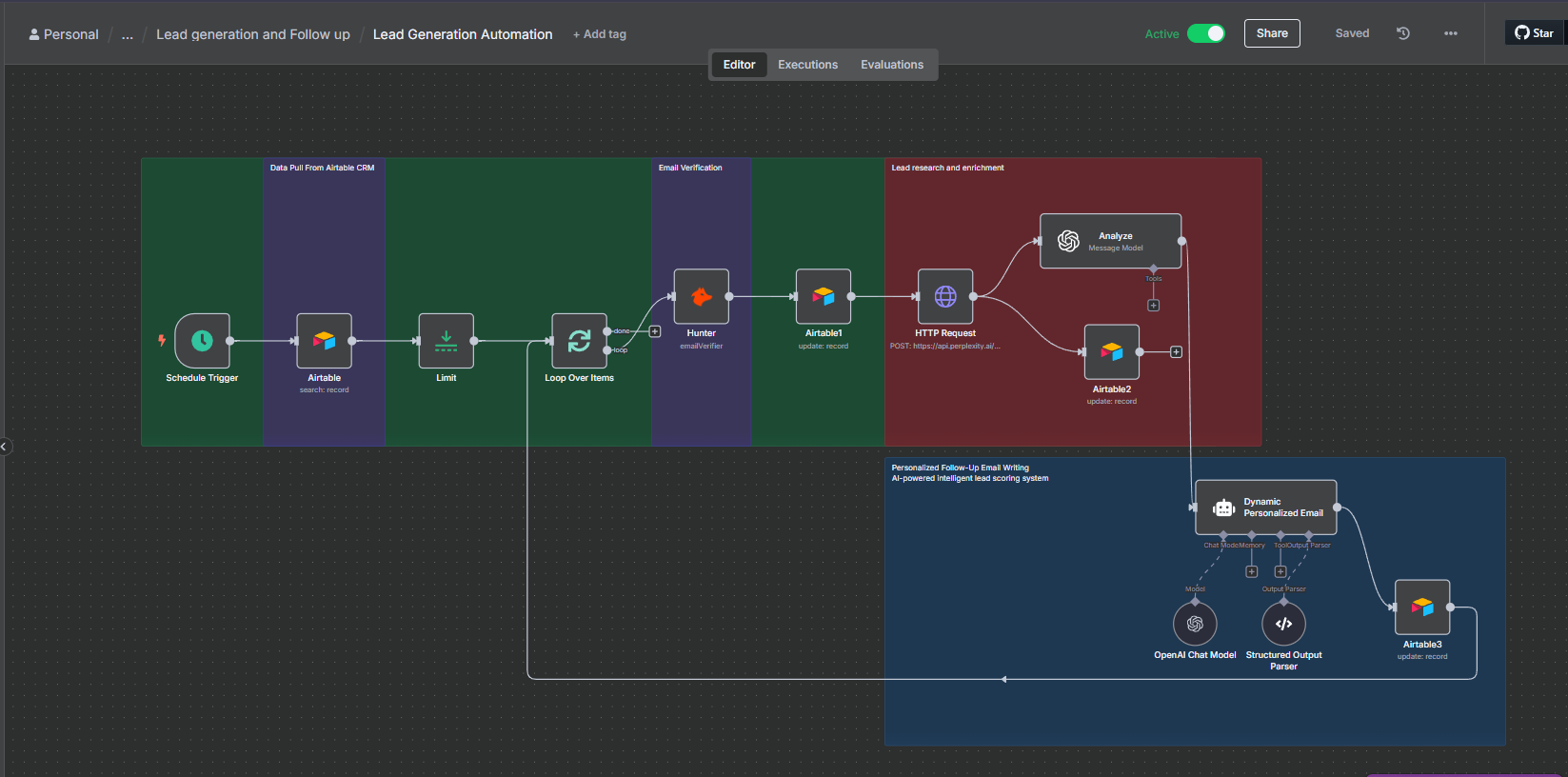The height and width of the screenshot is (777, 1568).
Task: Select the Structured Output Parser node
Action: click(1283, 624)
